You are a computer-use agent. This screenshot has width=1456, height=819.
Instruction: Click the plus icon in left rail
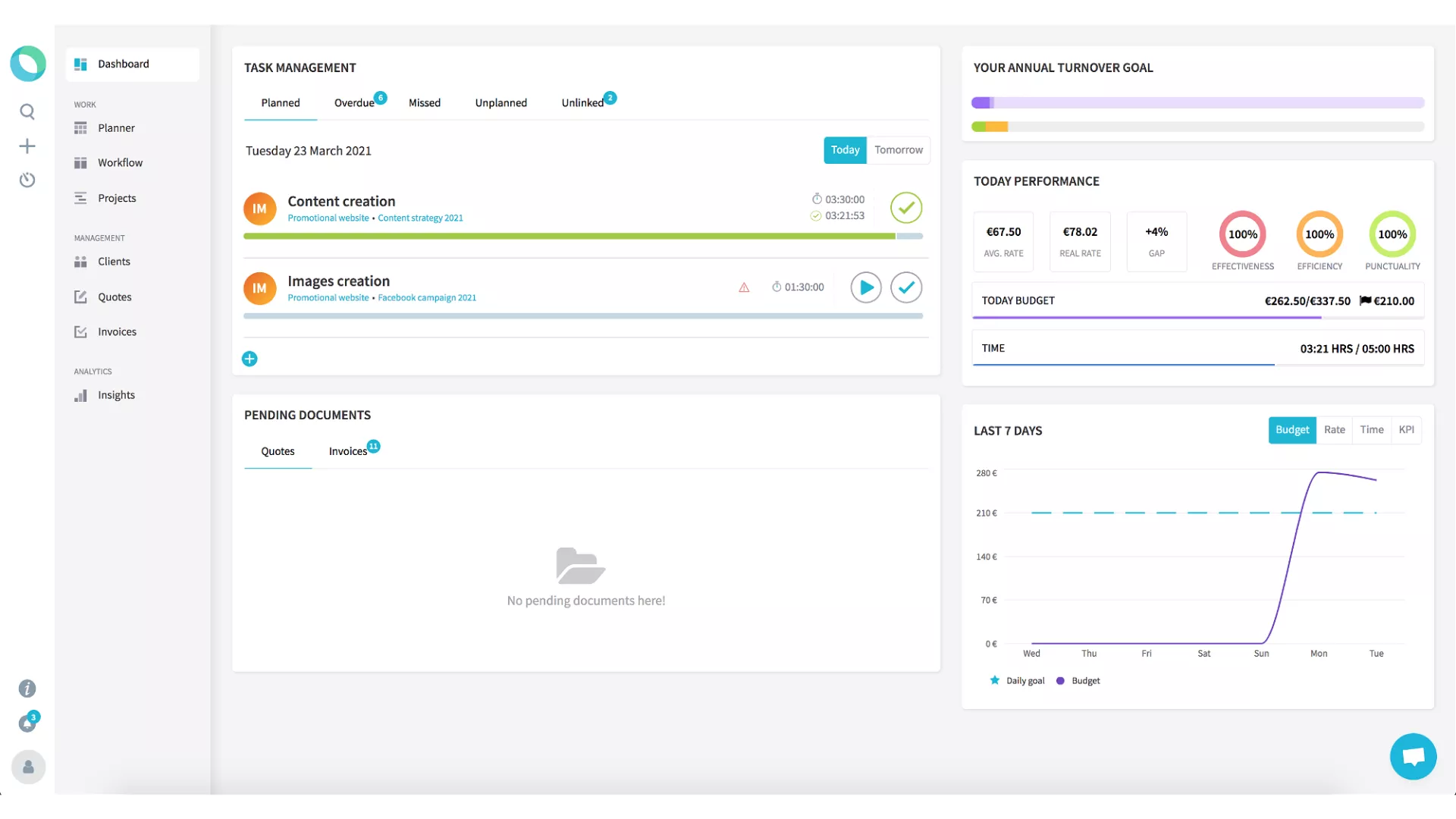click(27, 146)
